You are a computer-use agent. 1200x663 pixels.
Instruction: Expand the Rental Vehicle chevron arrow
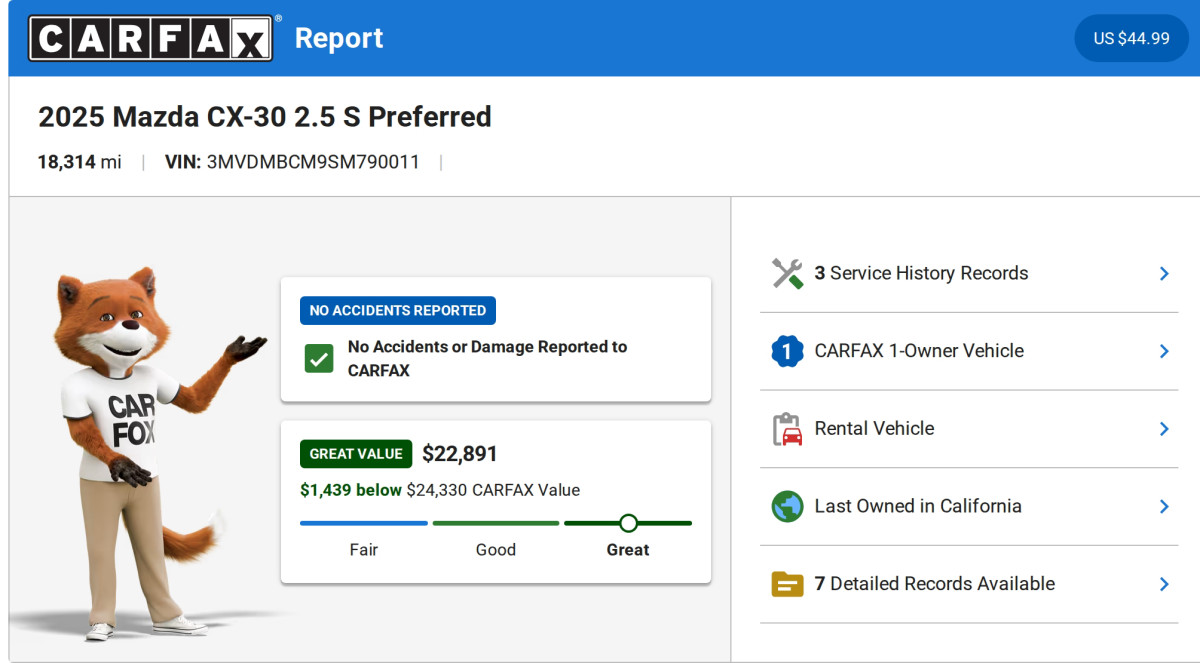pos(1163,429)
